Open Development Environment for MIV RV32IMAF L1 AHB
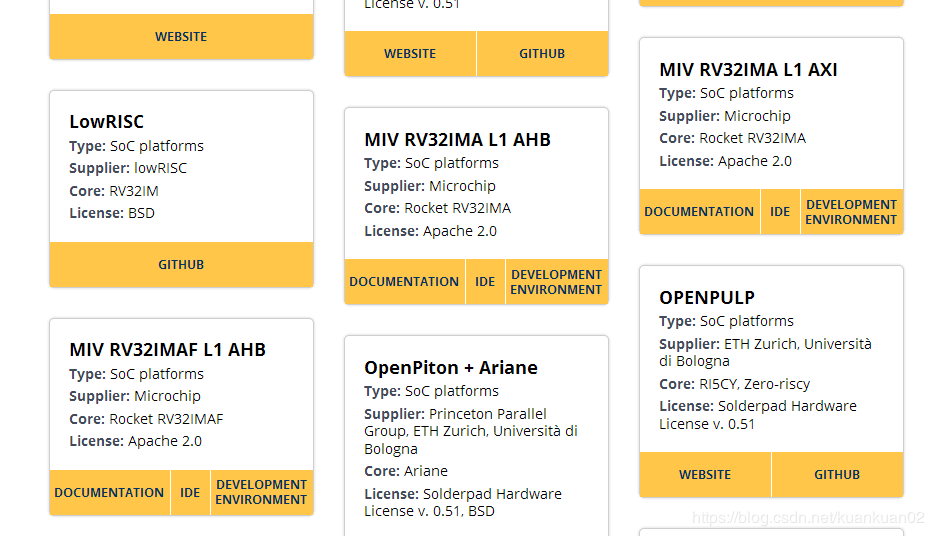The image size is (934, 536). [261, 493]
